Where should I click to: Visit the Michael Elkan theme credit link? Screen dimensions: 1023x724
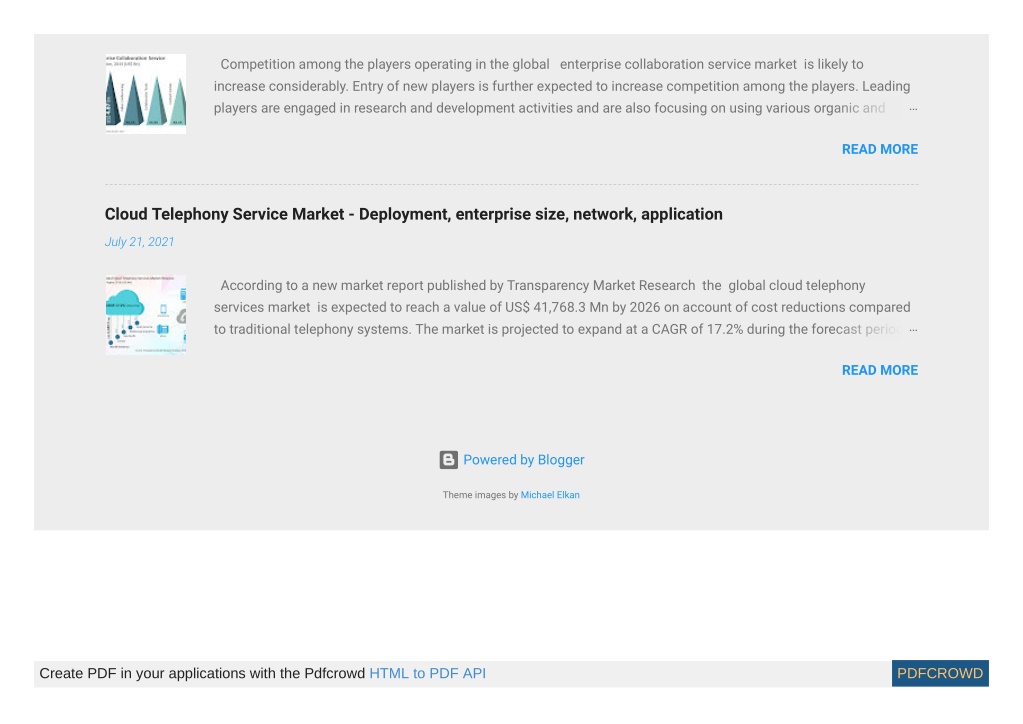(550, 495)
